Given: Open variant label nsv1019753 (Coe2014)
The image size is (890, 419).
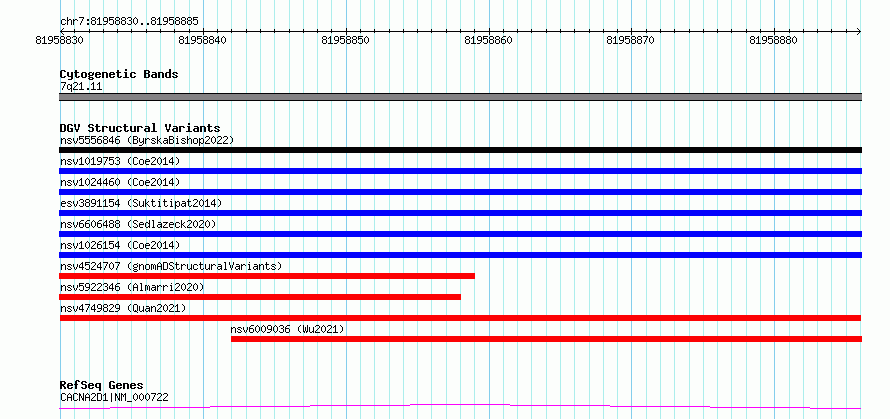Looking at the screenshot, I should 120,161.
